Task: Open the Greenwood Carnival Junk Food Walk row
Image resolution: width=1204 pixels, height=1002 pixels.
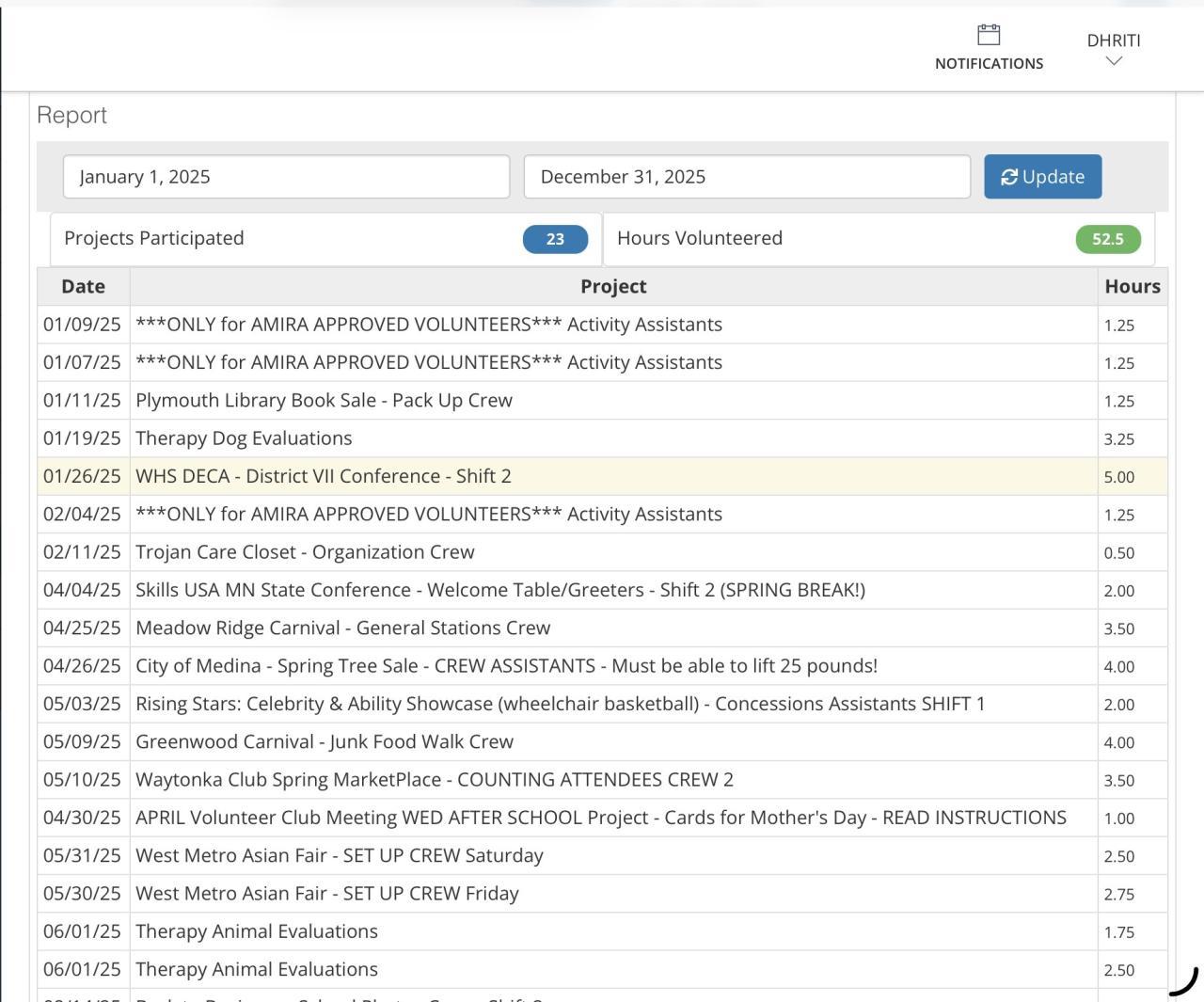Action: (x=324, y=741)
